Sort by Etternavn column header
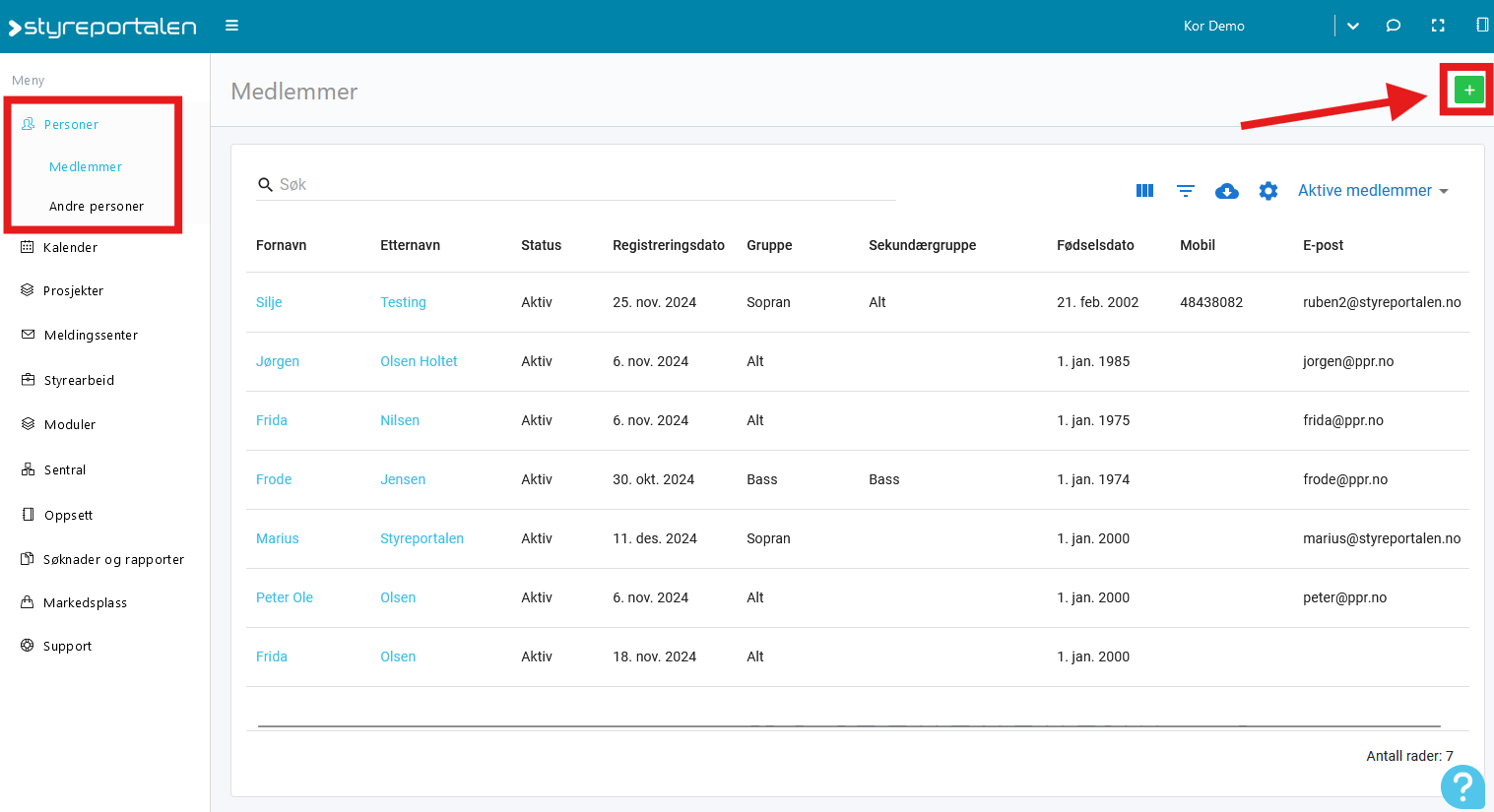Screen dimensions: 1494x812 click(410, 245)
